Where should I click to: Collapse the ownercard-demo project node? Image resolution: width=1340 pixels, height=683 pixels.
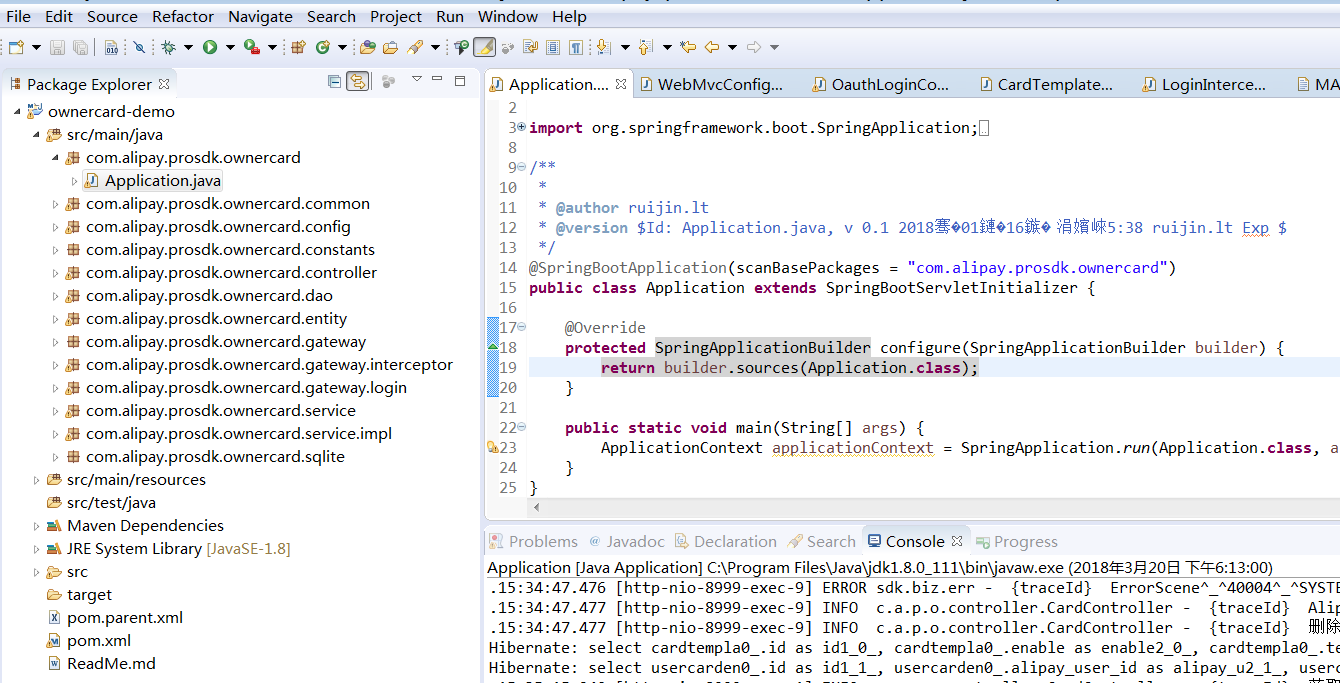coord(18,112)
